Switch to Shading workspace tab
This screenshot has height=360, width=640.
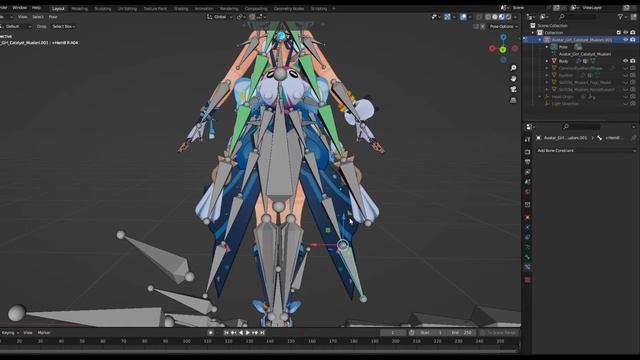pyautogui.click(x=181, y=8)
